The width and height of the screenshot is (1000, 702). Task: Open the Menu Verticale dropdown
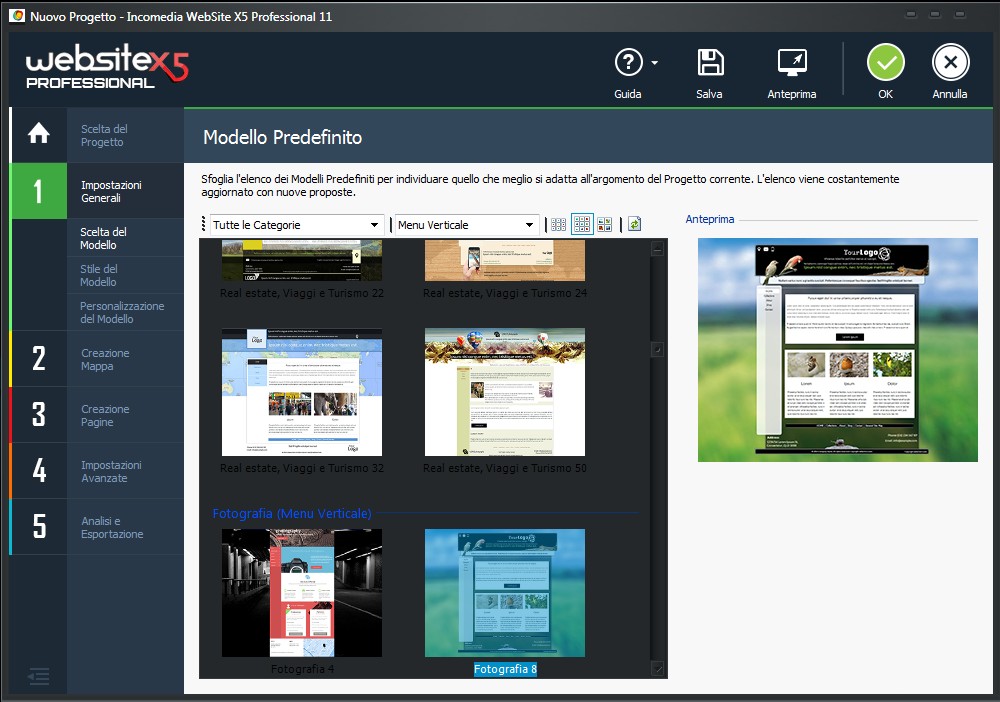pyautogui.click(x=467, y=225)
